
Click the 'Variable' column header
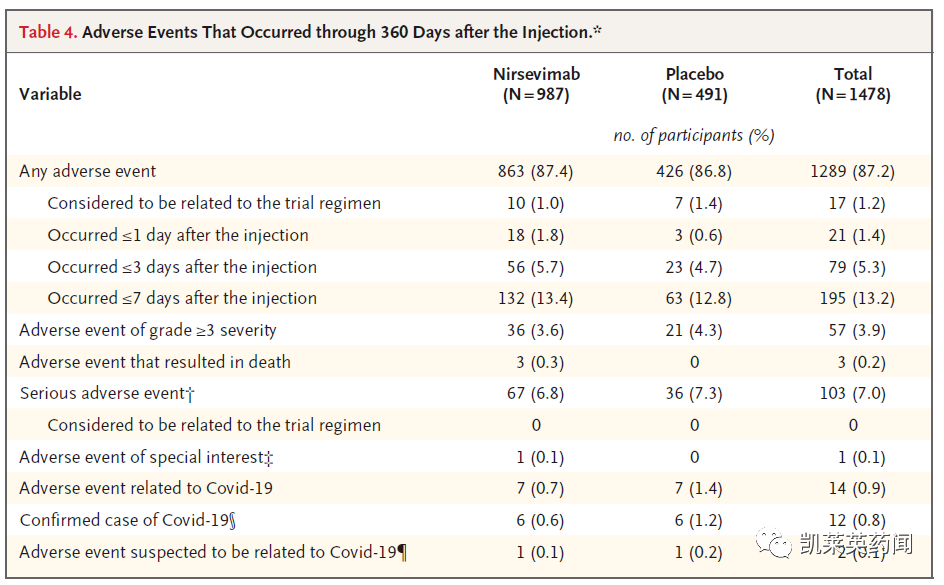pos(50,94)
